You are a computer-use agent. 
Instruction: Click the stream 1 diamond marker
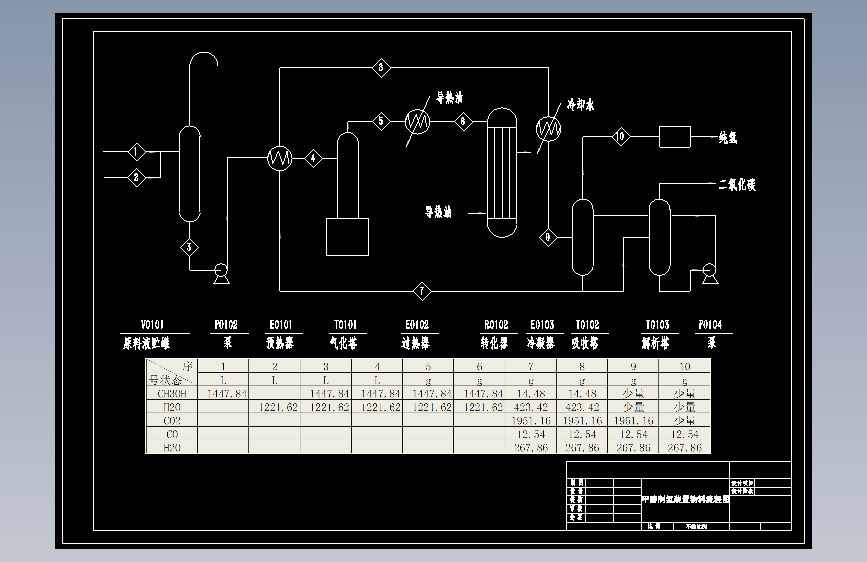[x=136, y=151]
